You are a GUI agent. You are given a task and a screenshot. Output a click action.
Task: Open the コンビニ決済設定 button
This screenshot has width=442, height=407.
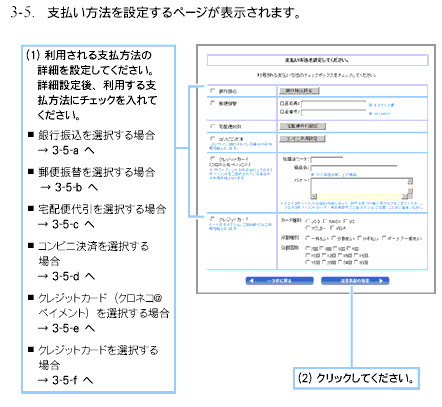[302, 138]
